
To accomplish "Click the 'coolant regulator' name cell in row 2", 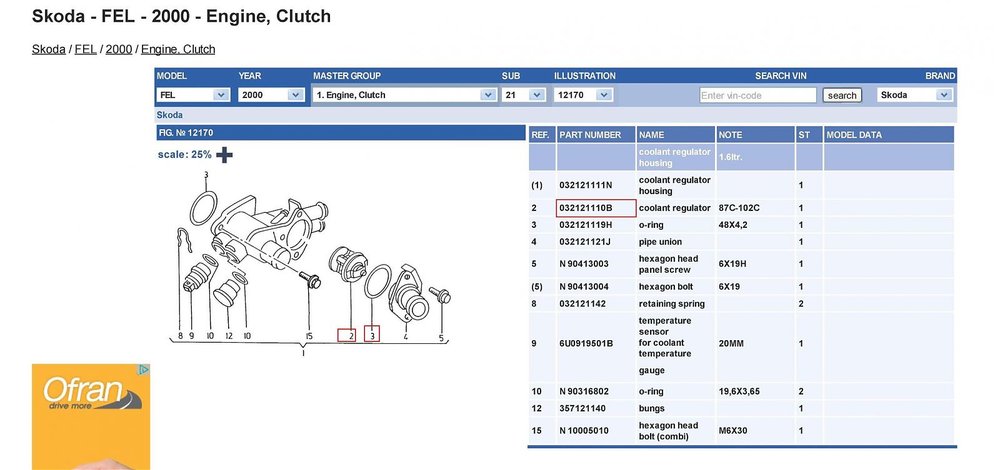I will (x=675, y=208).
